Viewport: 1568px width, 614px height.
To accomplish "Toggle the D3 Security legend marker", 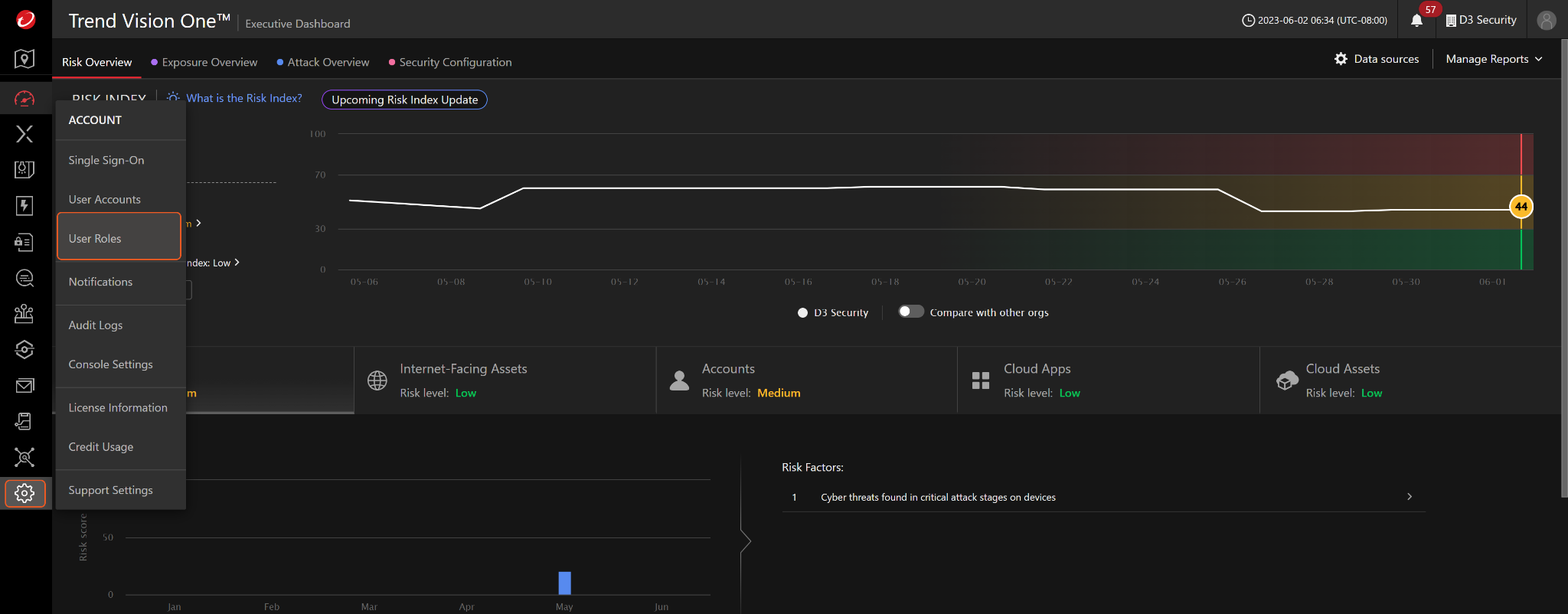I will pos(802,312).
